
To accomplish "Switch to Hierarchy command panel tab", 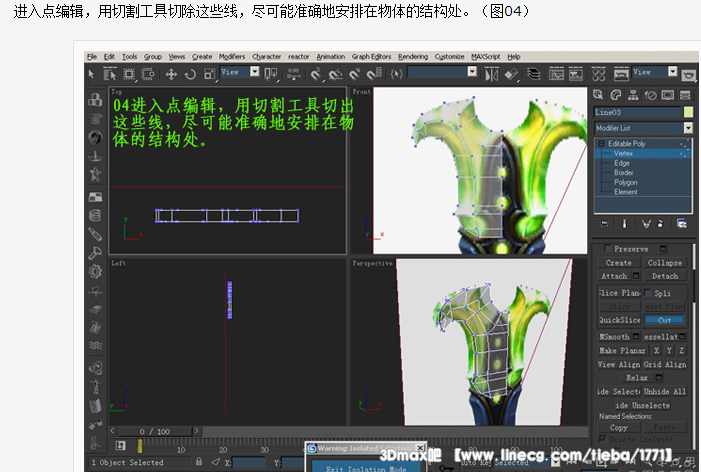I will [x=633, y=95].
